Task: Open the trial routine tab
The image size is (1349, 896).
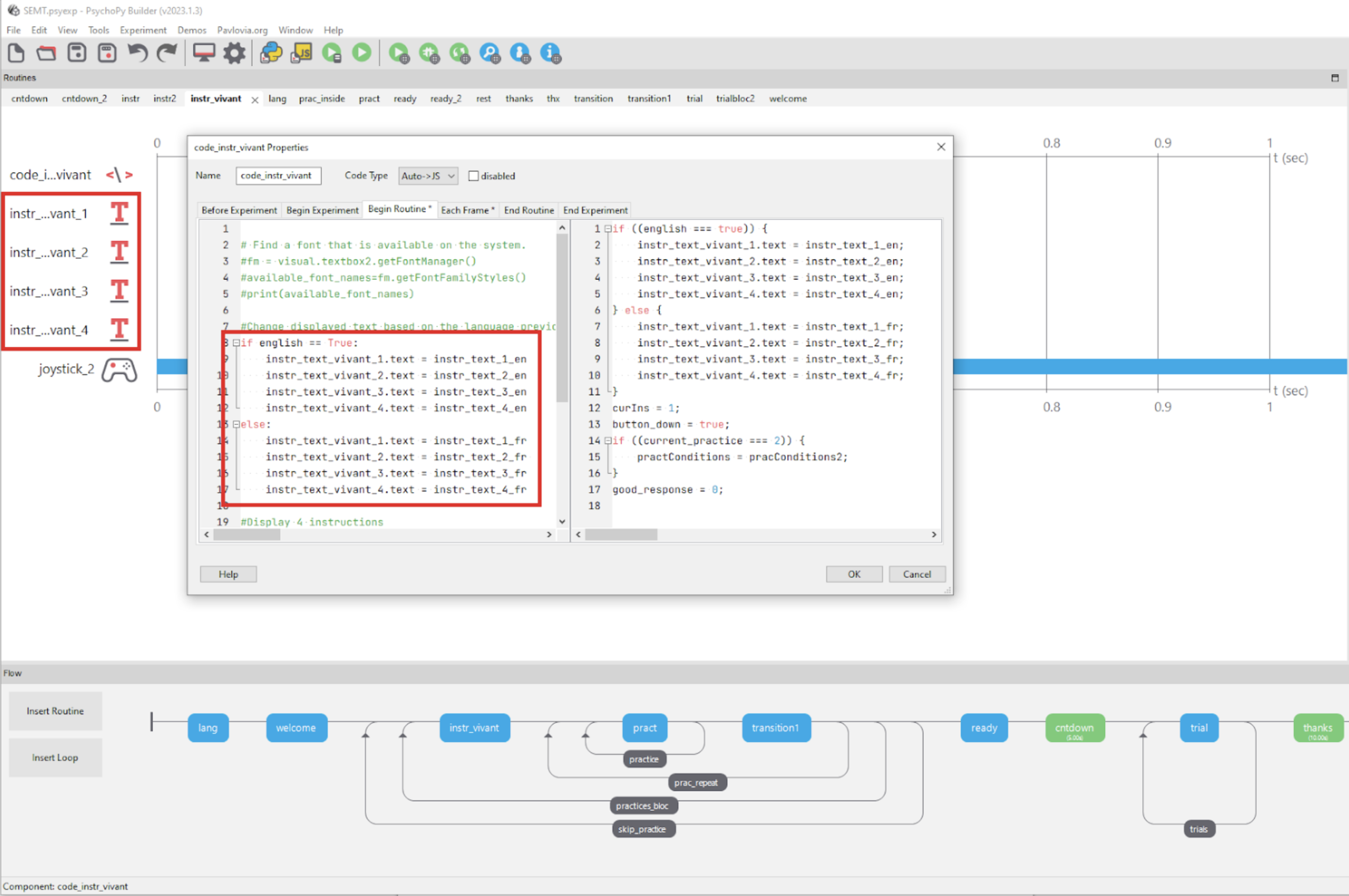Action: point(694,99)
